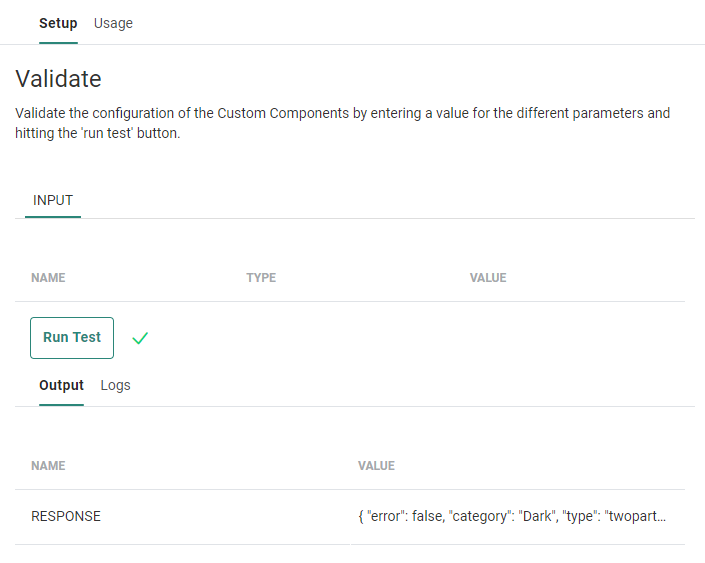Viewport: 705px width, 563px height.
Task: Click the validation description paragraph
Action: [343, 123]
